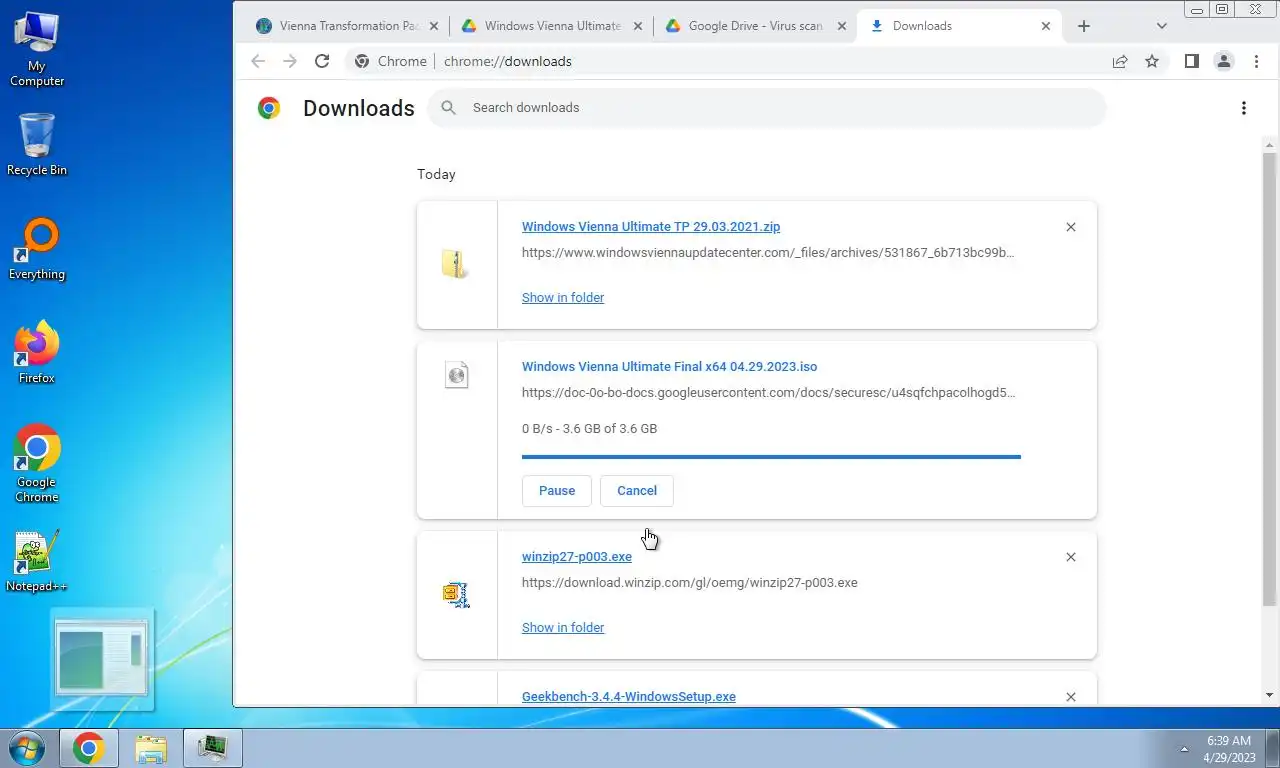Open the Chrome profile avatar
This screenshot has height=768, width=1280.
pyautogui.click(x=1223, y=61)
